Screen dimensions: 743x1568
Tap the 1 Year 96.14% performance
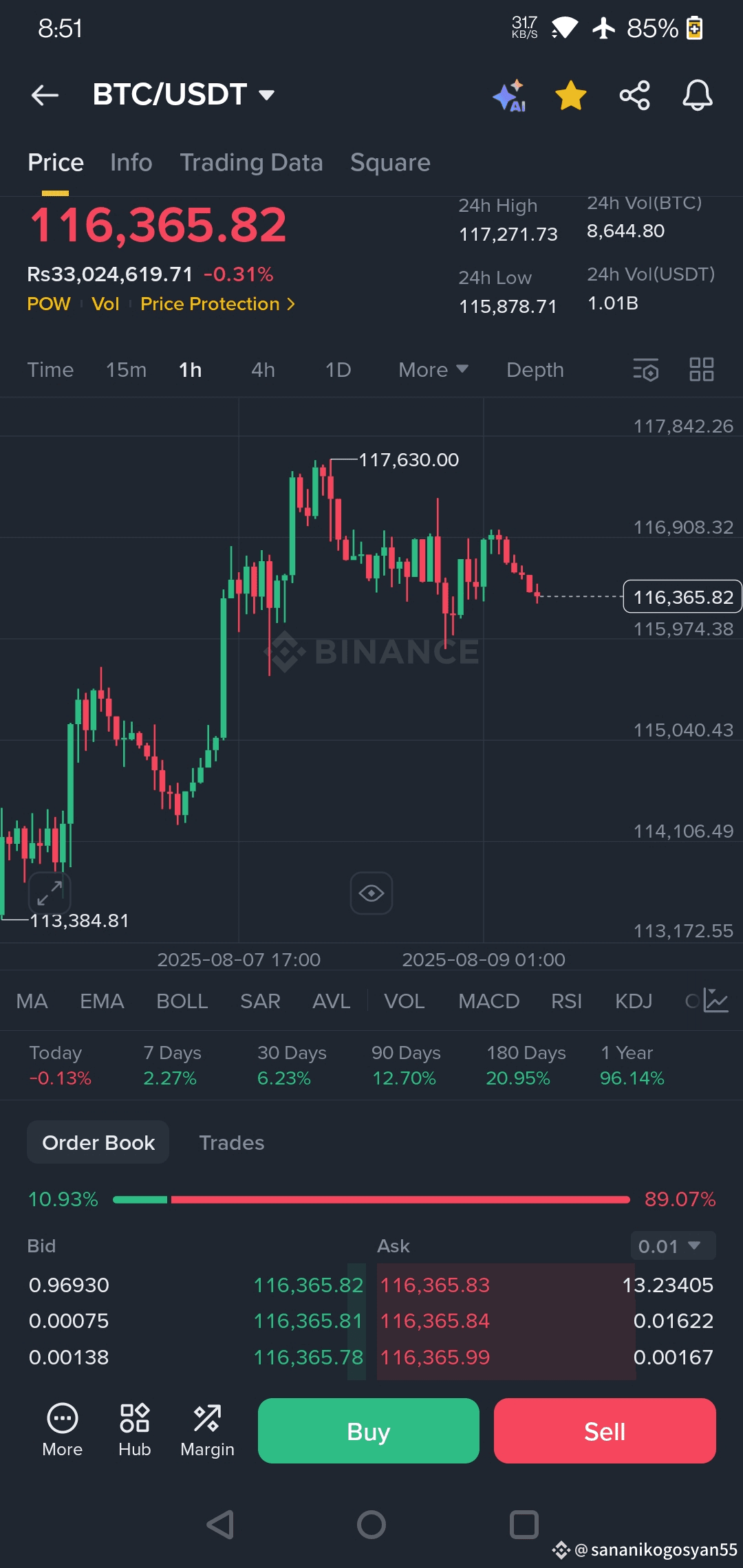click(632, 1065)
